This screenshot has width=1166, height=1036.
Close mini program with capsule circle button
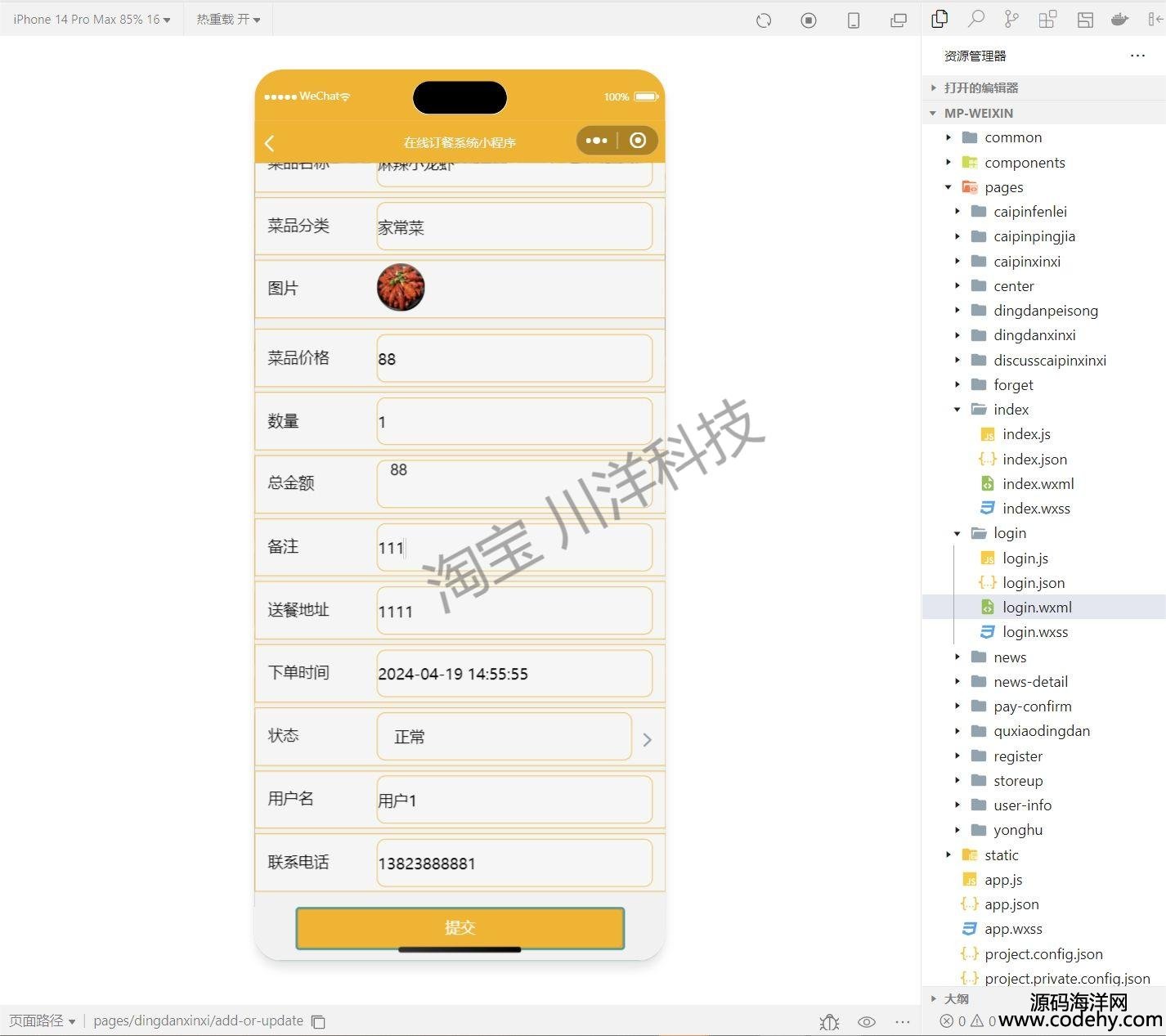point(638,141)
